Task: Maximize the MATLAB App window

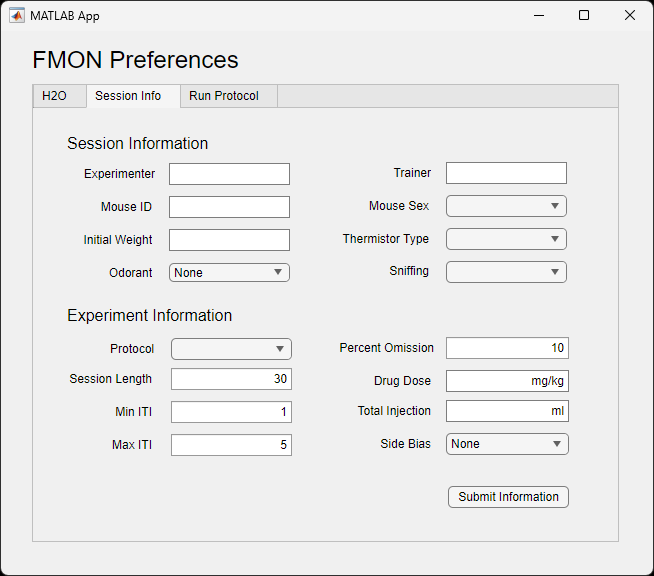Action: (584, 15)
